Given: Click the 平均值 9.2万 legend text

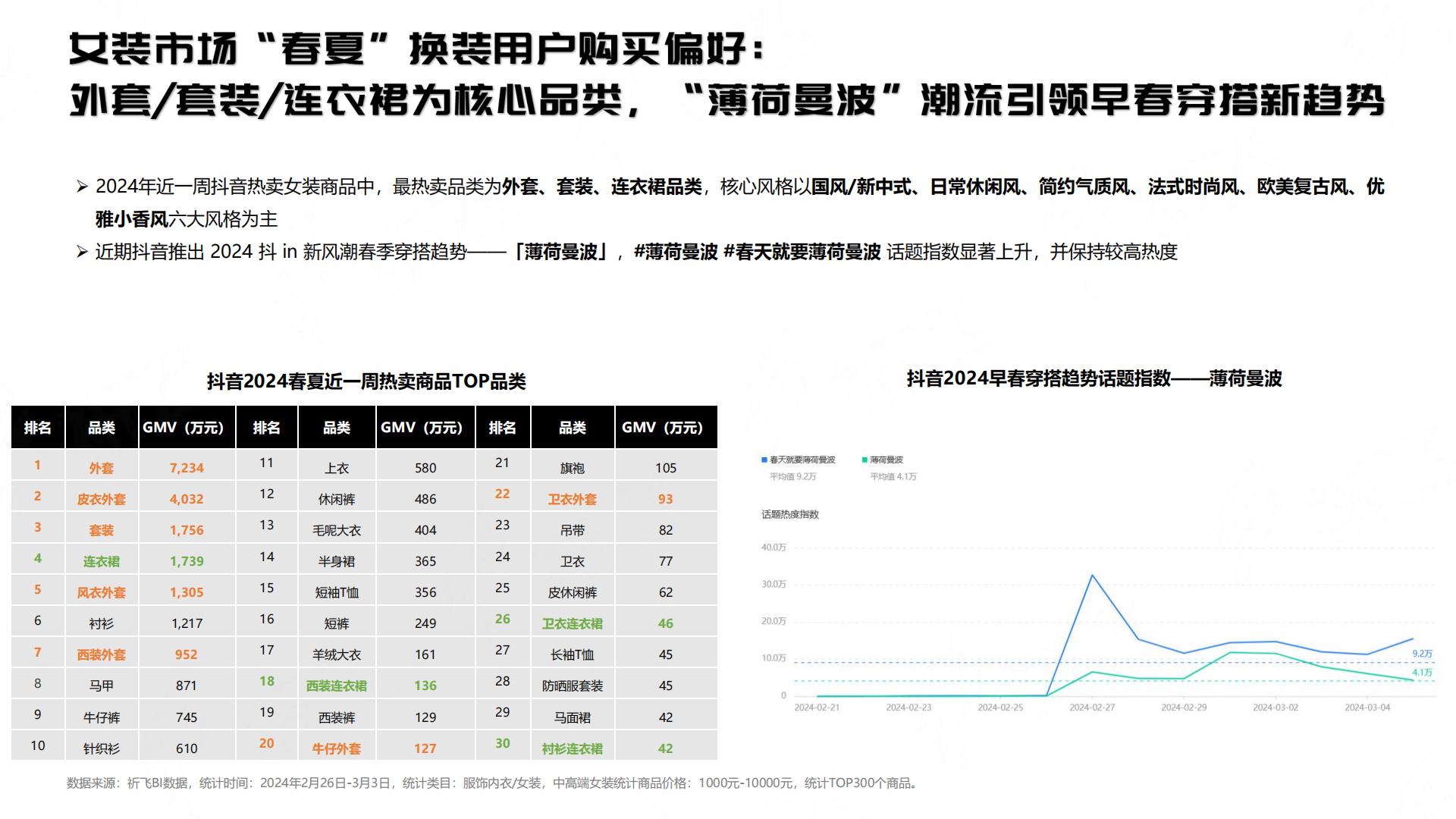Looking at the screenshot, I should coord(793,476).
